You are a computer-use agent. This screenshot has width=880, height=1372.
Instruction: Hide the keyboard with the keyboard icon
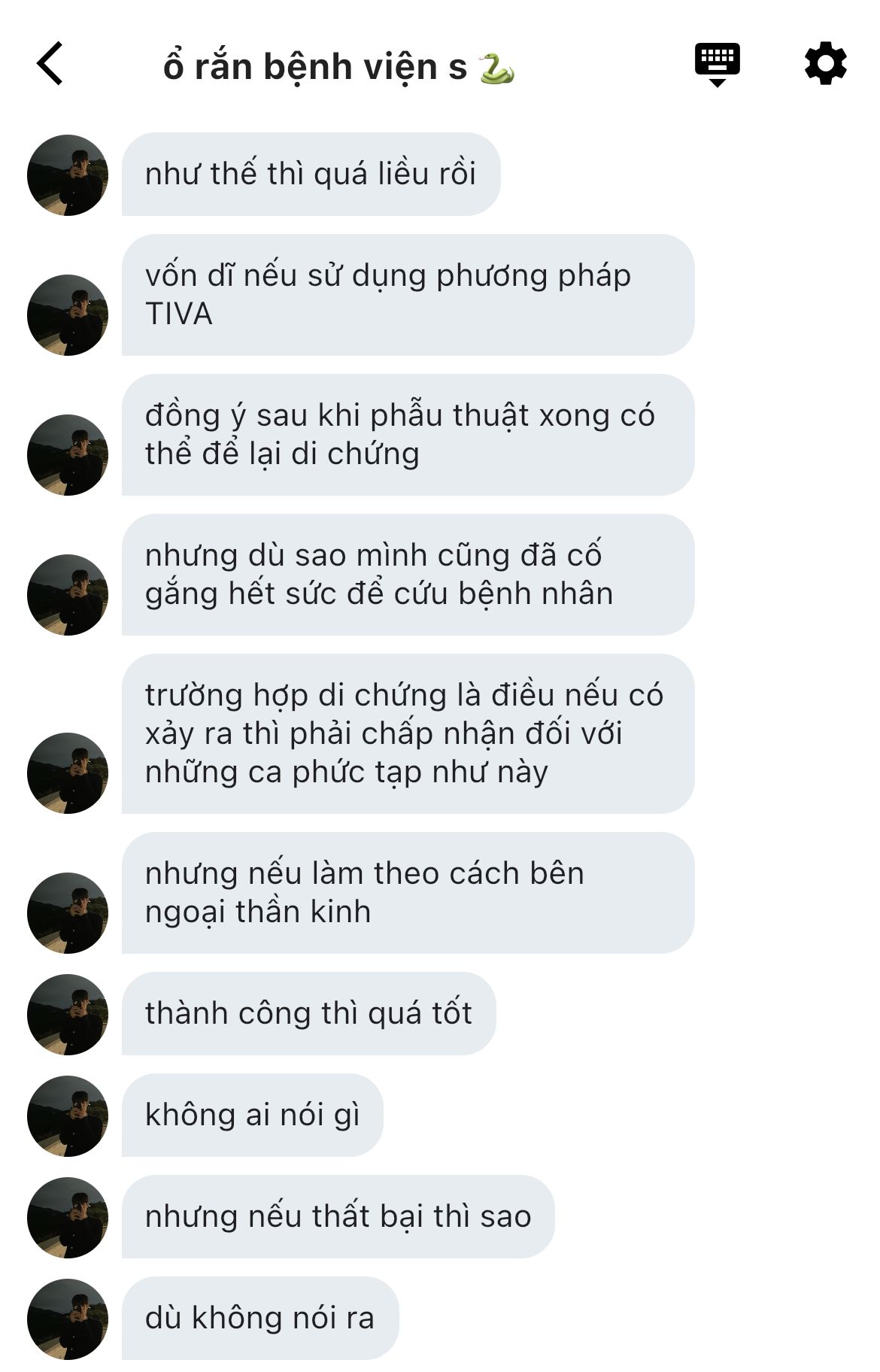click(x=717, y=65)
